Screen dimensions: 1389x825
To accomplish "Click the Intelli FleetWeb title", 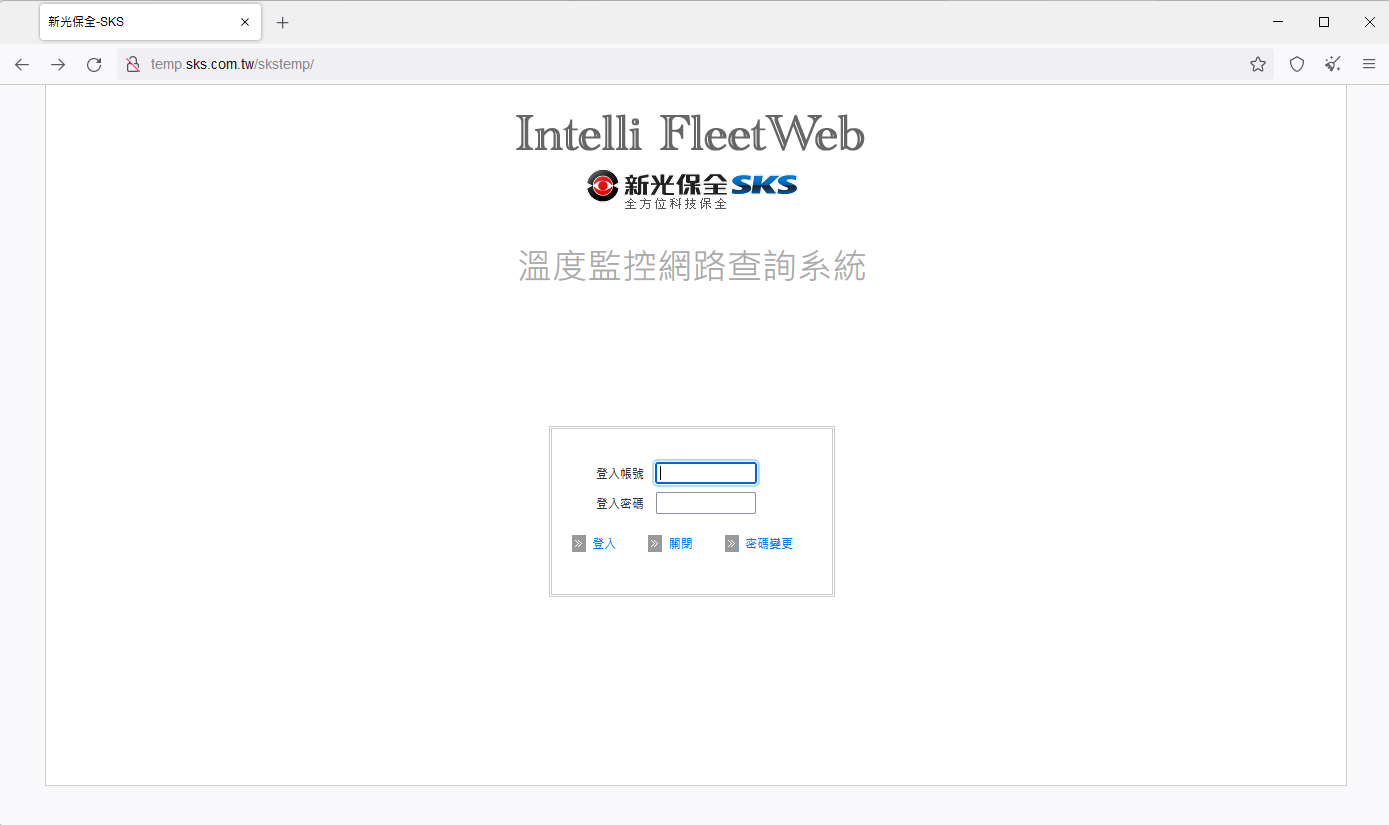I will (690, 134).
